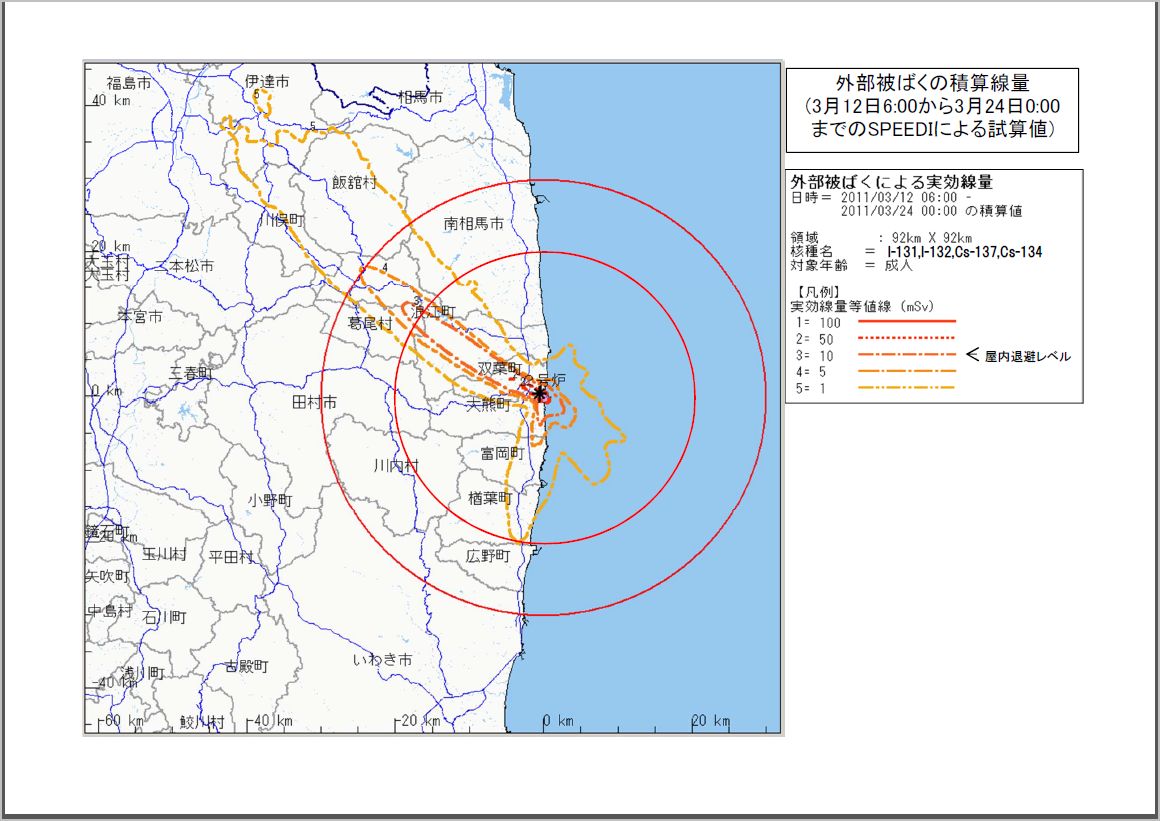Click the title 外部被ばくの積算線量

932,83
